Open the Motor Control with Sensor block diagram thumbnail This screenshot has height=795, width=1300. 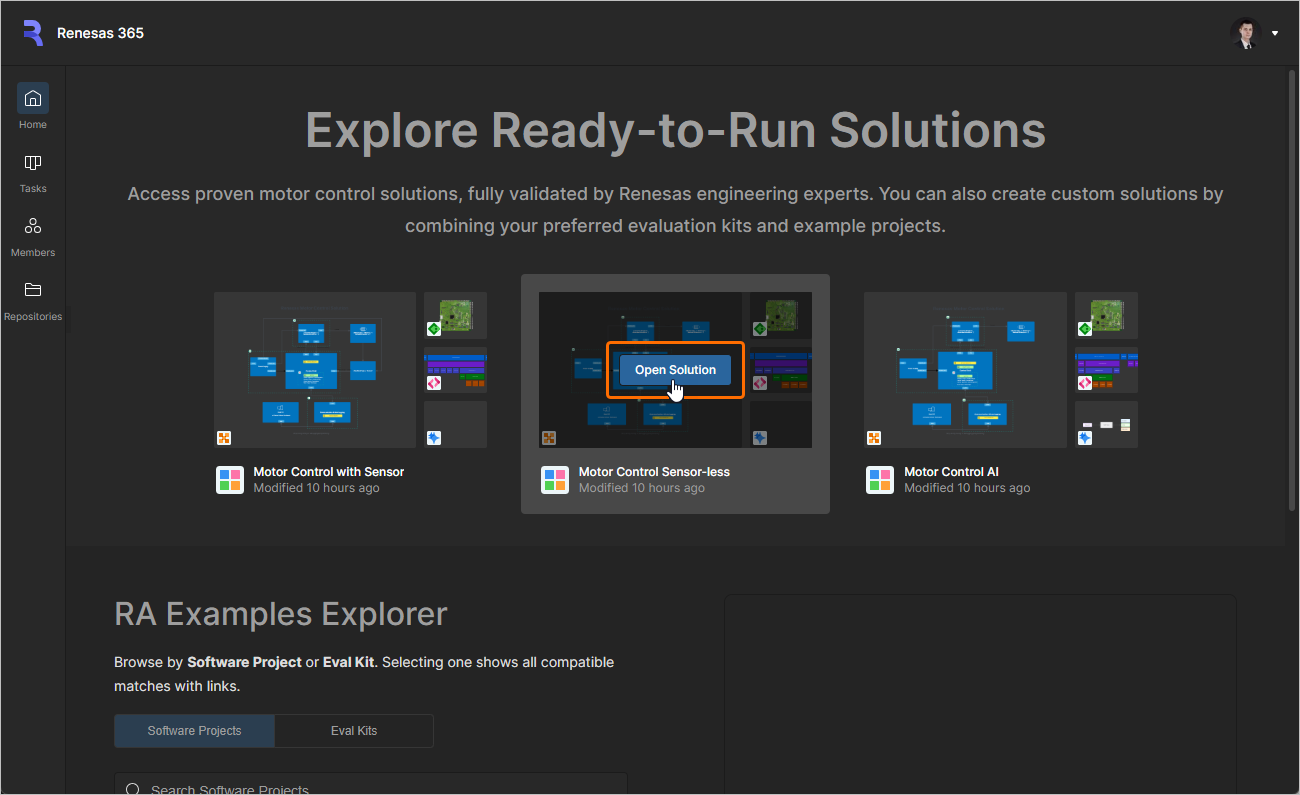coord(315,370)
